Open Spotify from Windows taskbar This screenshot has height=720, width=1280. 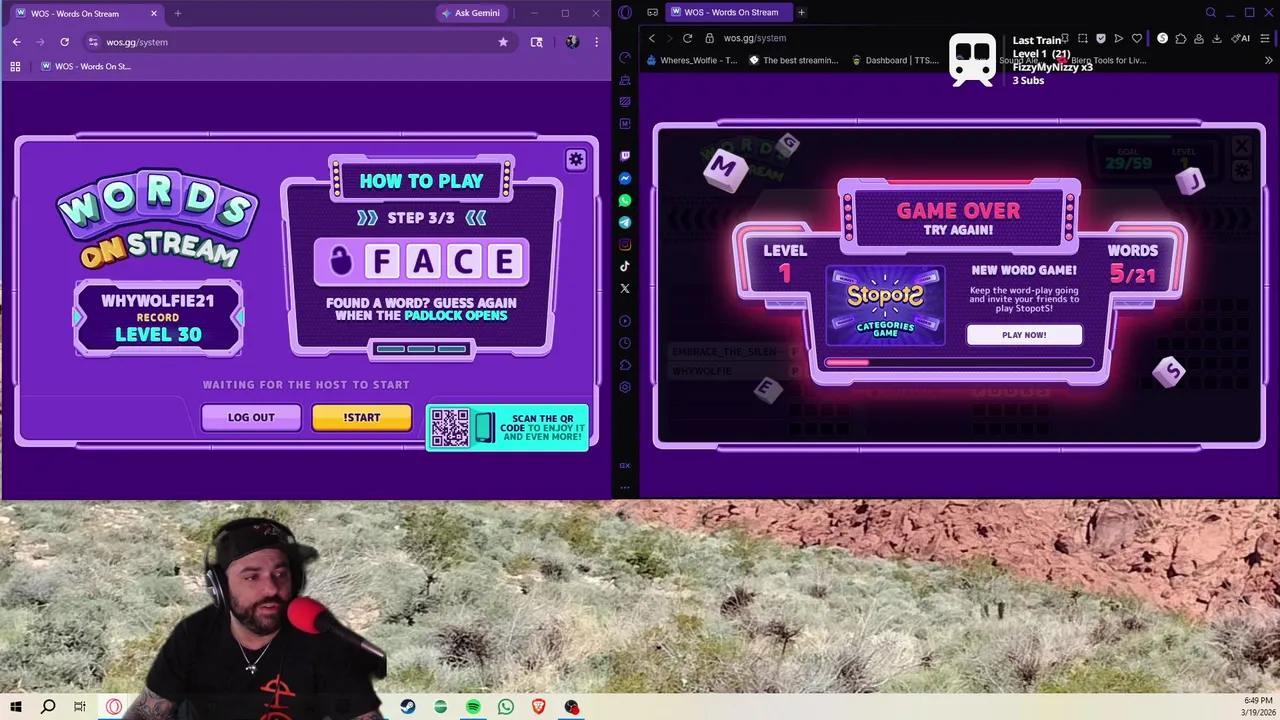(x=473, y=707)
